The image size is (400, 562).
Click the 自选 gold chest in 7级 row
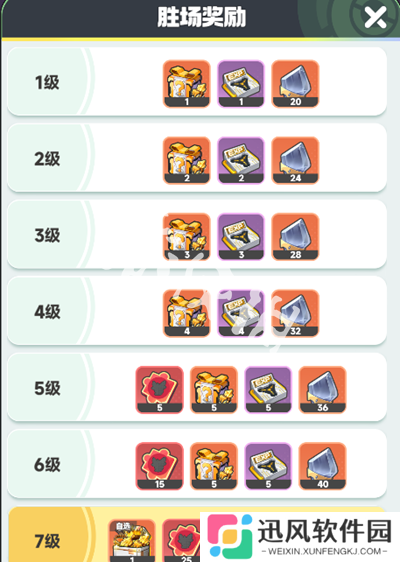tap(132, 540)
